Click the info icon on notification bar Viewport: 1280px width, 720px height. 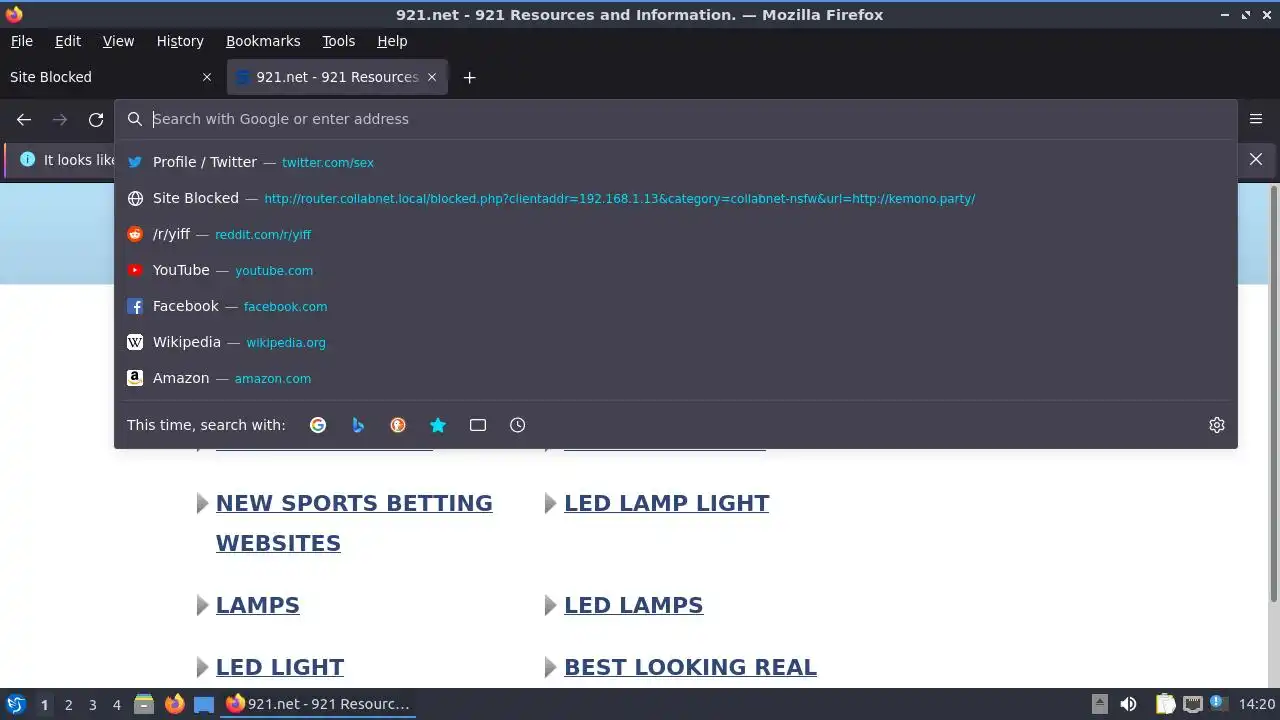27,159
